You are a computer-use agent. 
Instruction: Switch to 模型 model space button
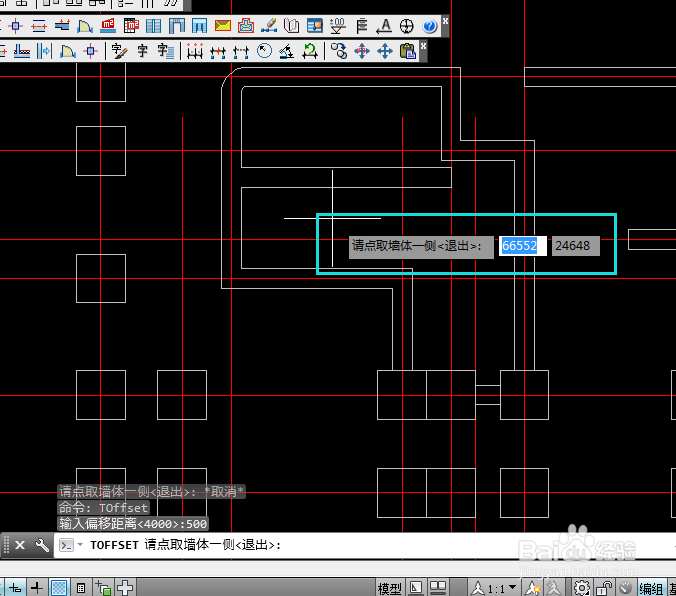tap(390, 589)
